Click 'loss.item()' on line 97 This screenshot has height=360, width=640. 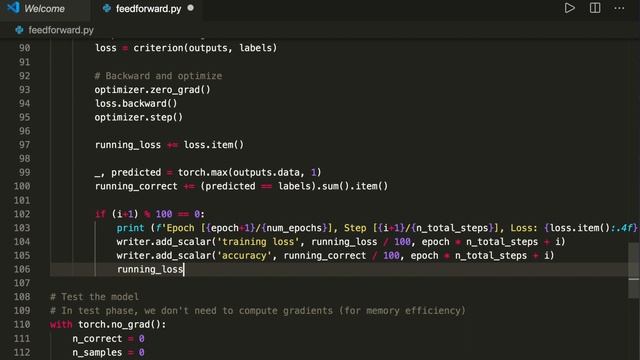click(213, 145)
